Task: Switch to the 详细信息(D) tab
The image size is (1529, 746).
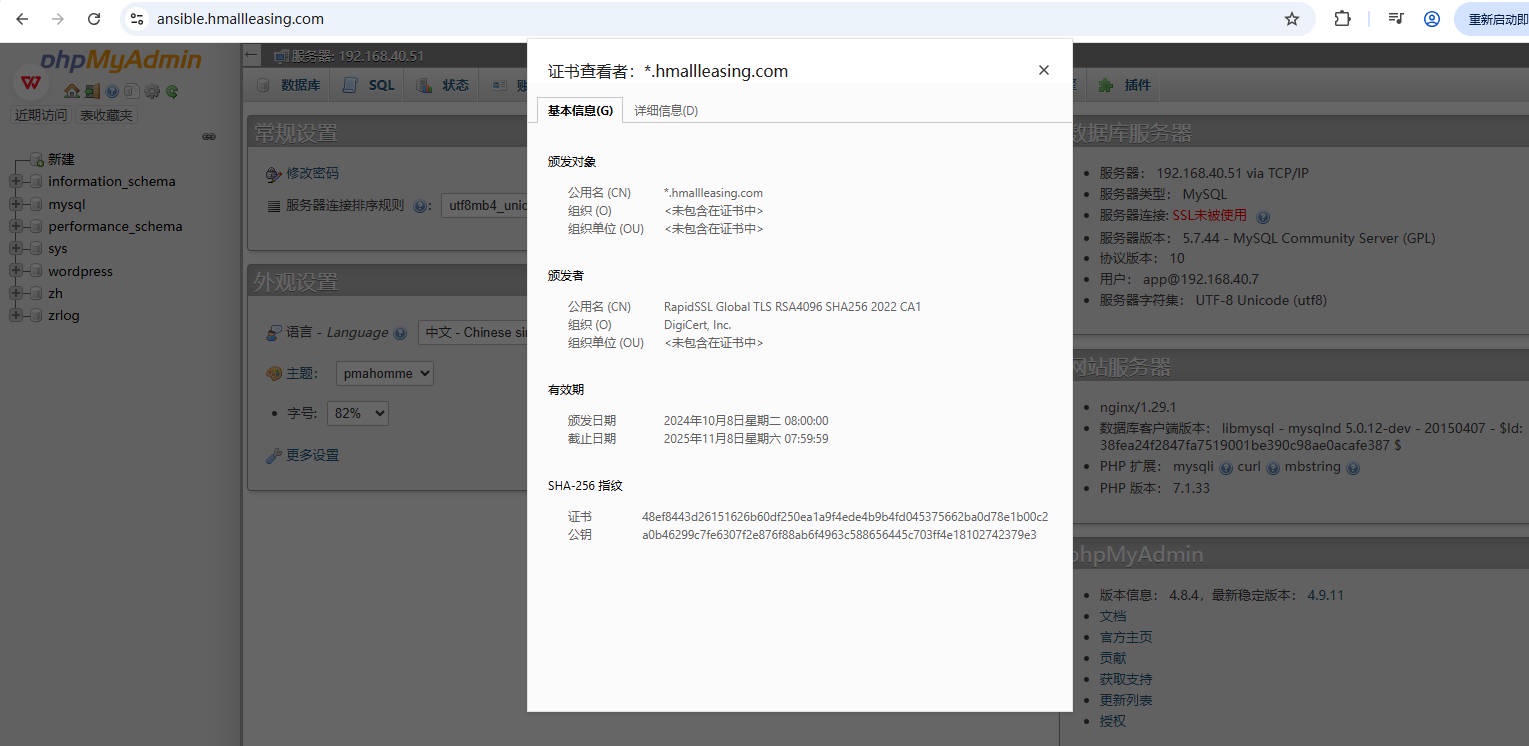Action: click(x=666, y=111)
